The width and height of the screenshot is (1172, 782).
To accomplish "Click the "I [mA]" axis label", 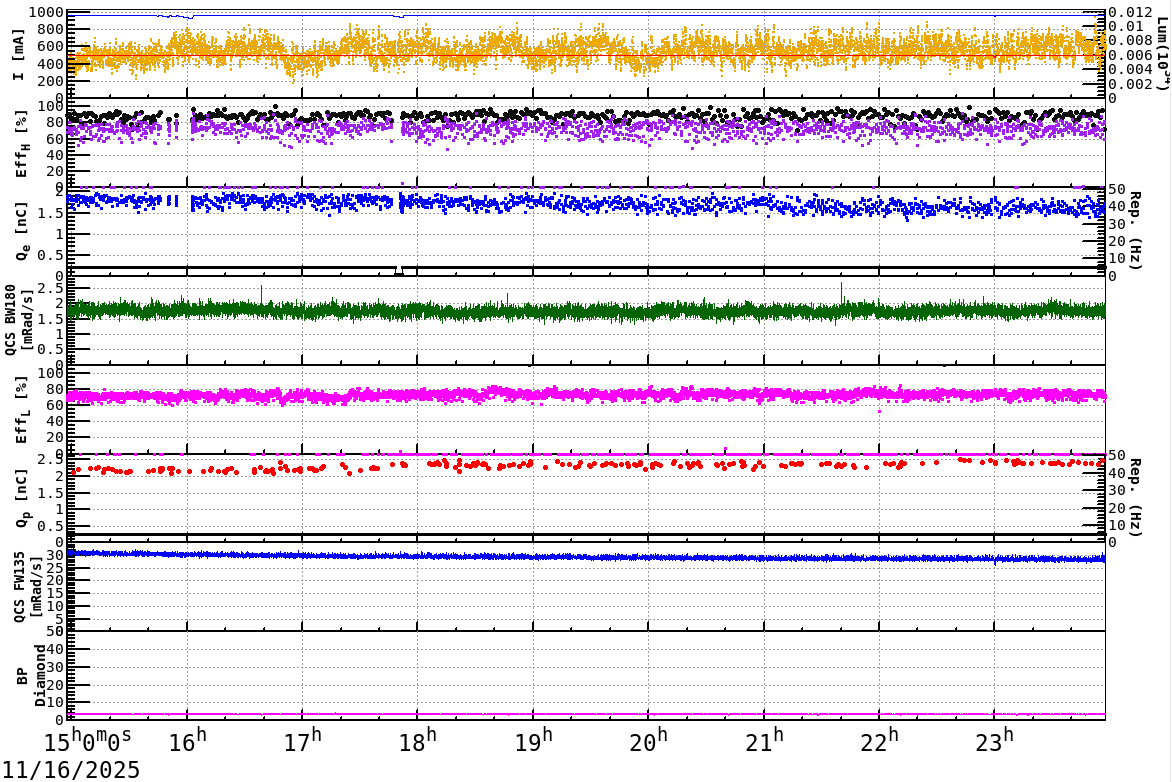I will click(19, 54).
